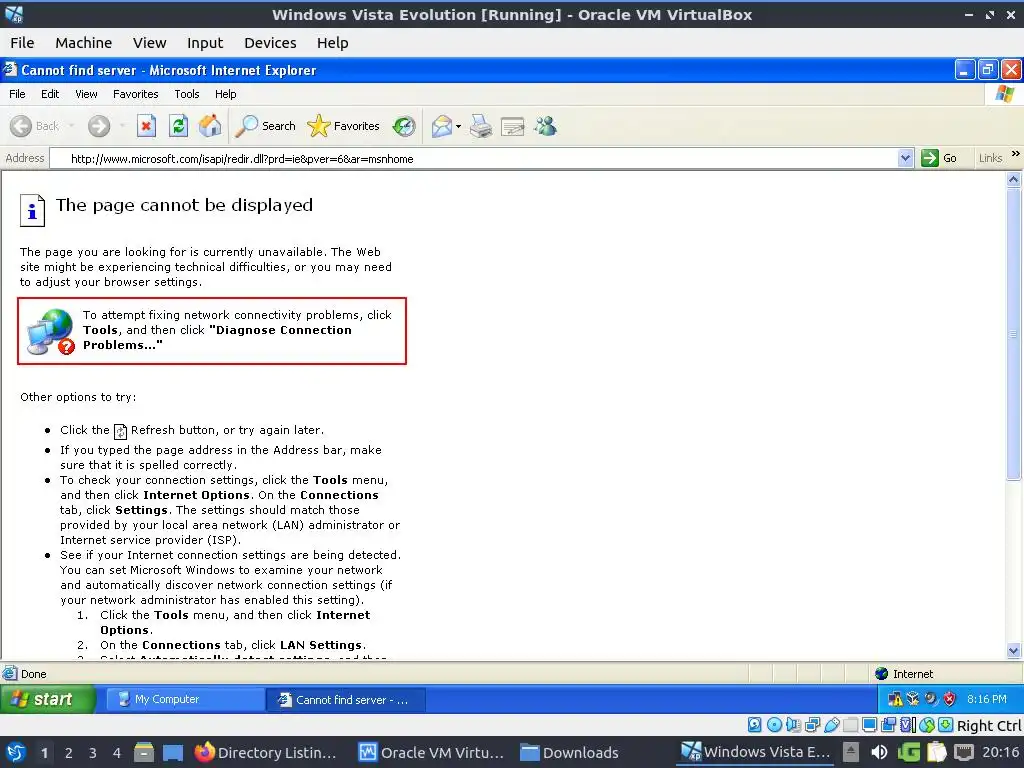The width and height of the screenshot is (1024, 768).
Task: Open the IE Tools menu
Action: [187, 94]
